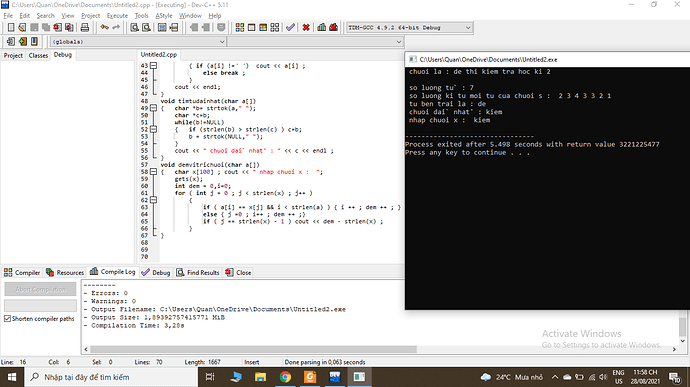The height and width of the screenshot is (387, 690).
Task: Open the AStyle menu
Action: [164, 15]
